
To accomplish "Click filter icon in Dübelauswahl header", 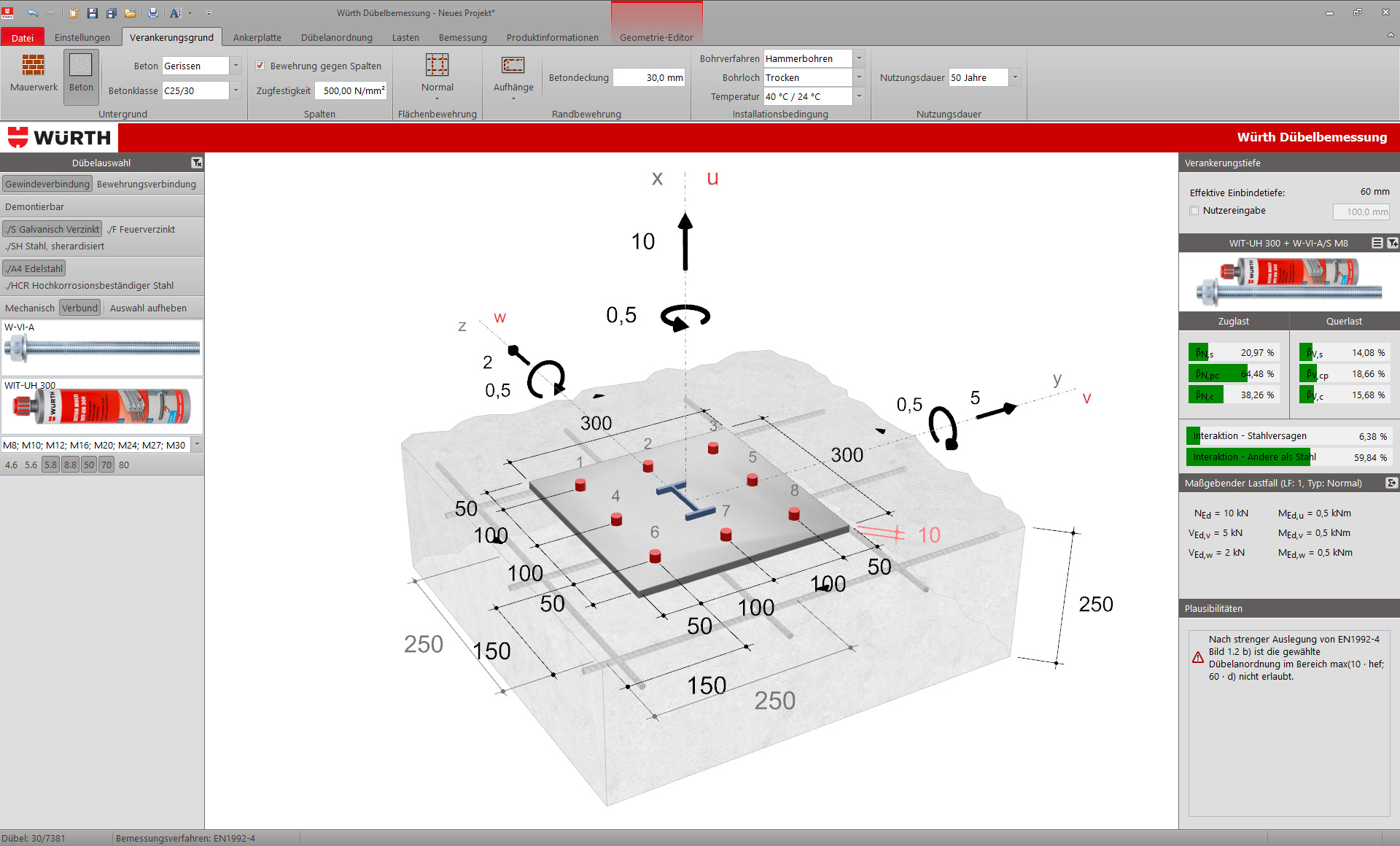I will tap(197, 163).
